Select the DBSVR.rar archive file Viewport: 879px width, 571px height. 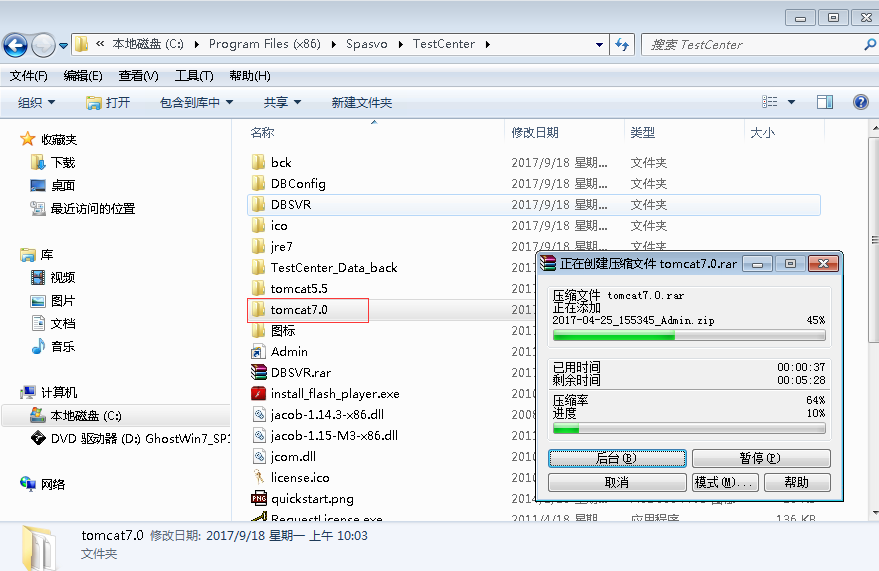click(x=300, y=373)
